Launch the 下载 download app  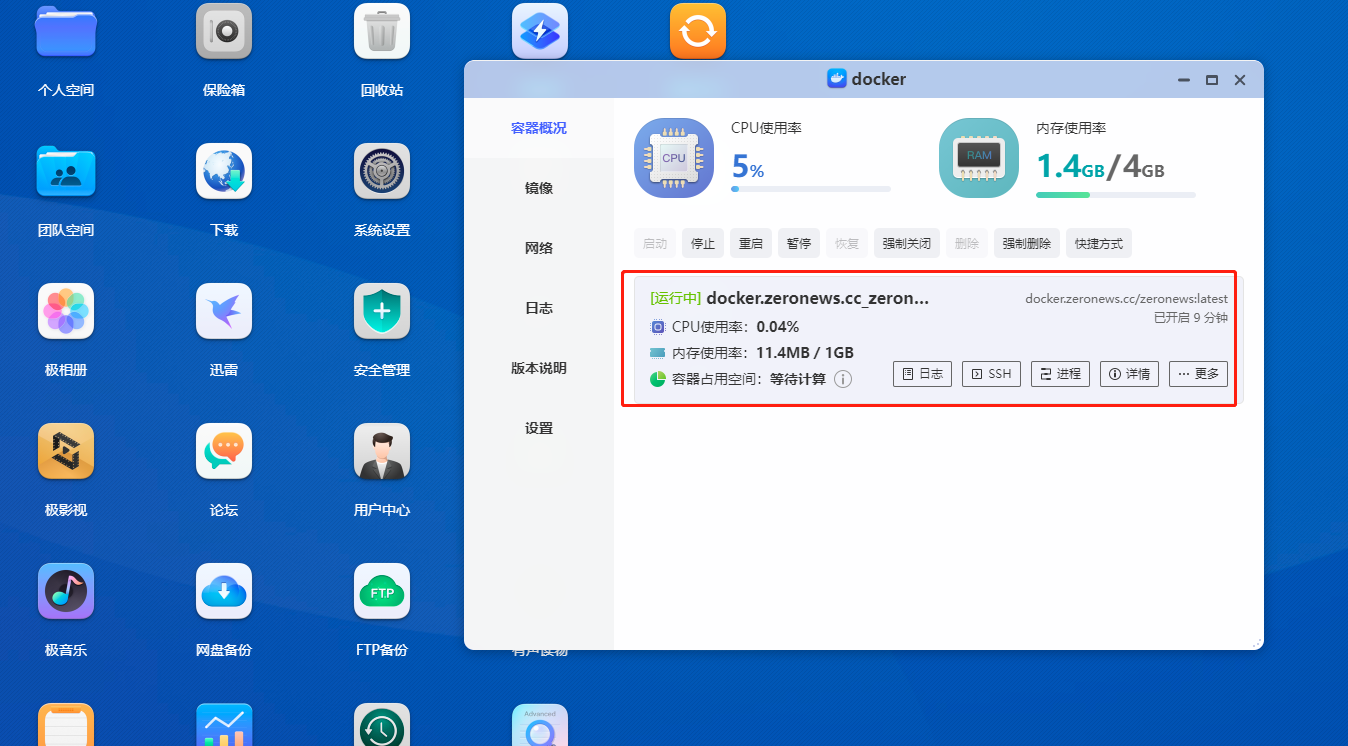click(224, 171)
